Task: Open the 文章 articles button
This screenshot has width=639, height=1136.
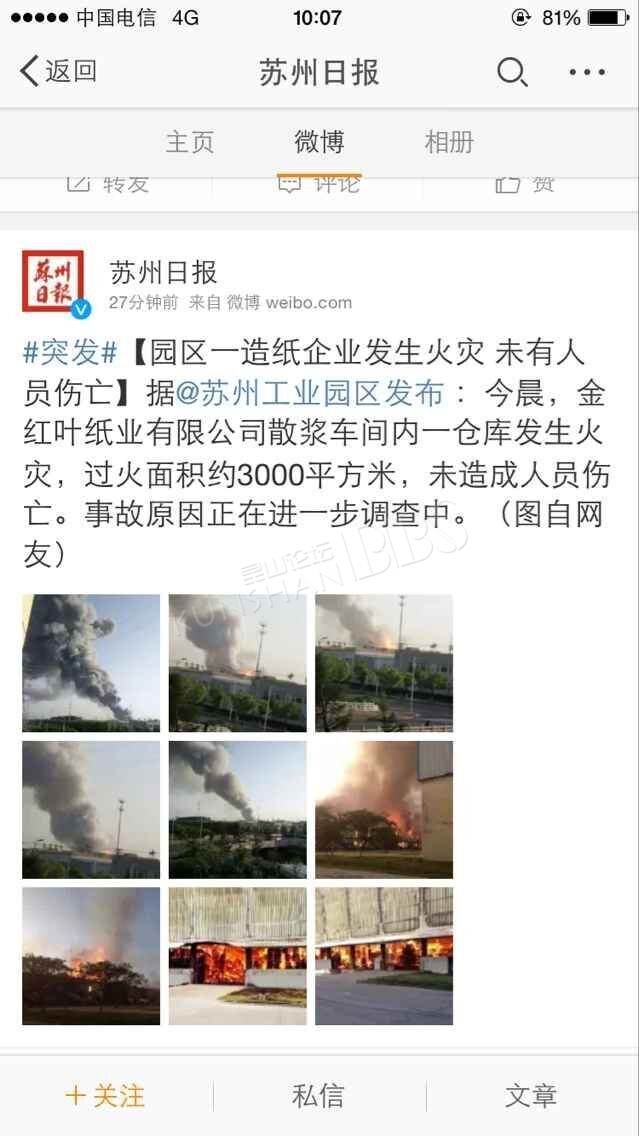Action: coord(531,1095)
